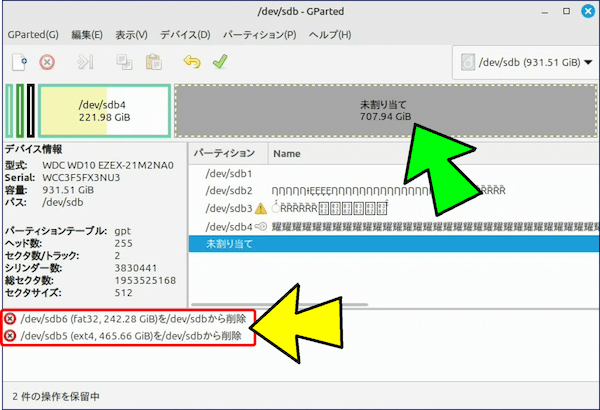Select the /dev/sdb4 block in disk map
This screenshot has width=600, height=410.
pos(104,111)
